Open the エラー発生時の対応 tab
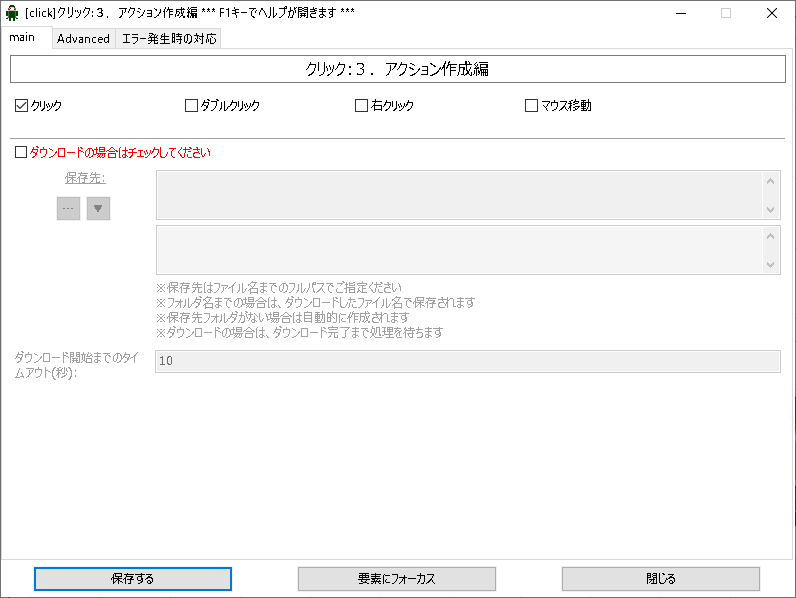Screen dimensions: 796x598 pos(169,39)
